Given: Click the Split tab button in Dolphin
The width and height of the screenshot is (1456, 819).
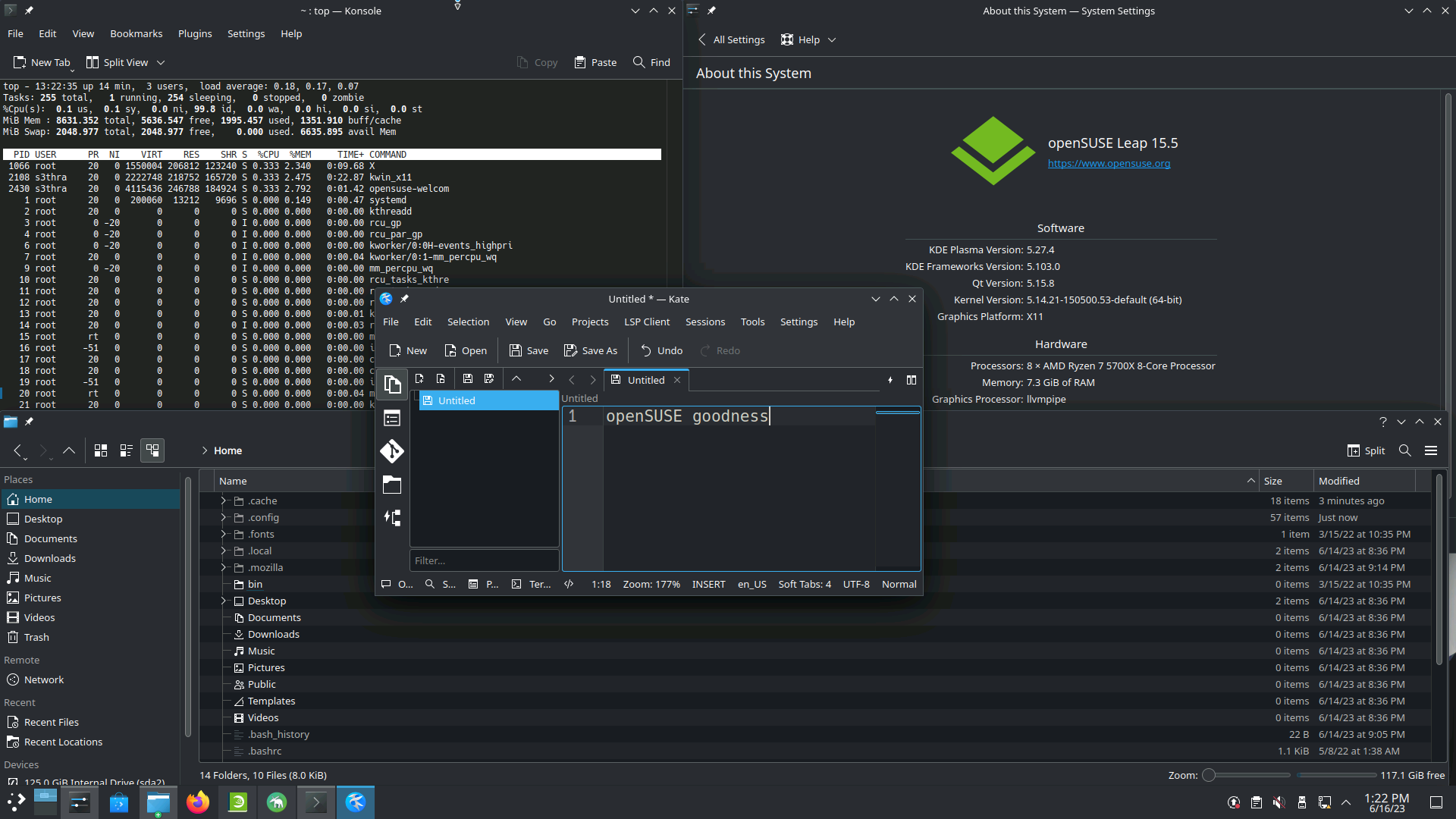Looking at the screenshot, I should [x=1368, y=450].
